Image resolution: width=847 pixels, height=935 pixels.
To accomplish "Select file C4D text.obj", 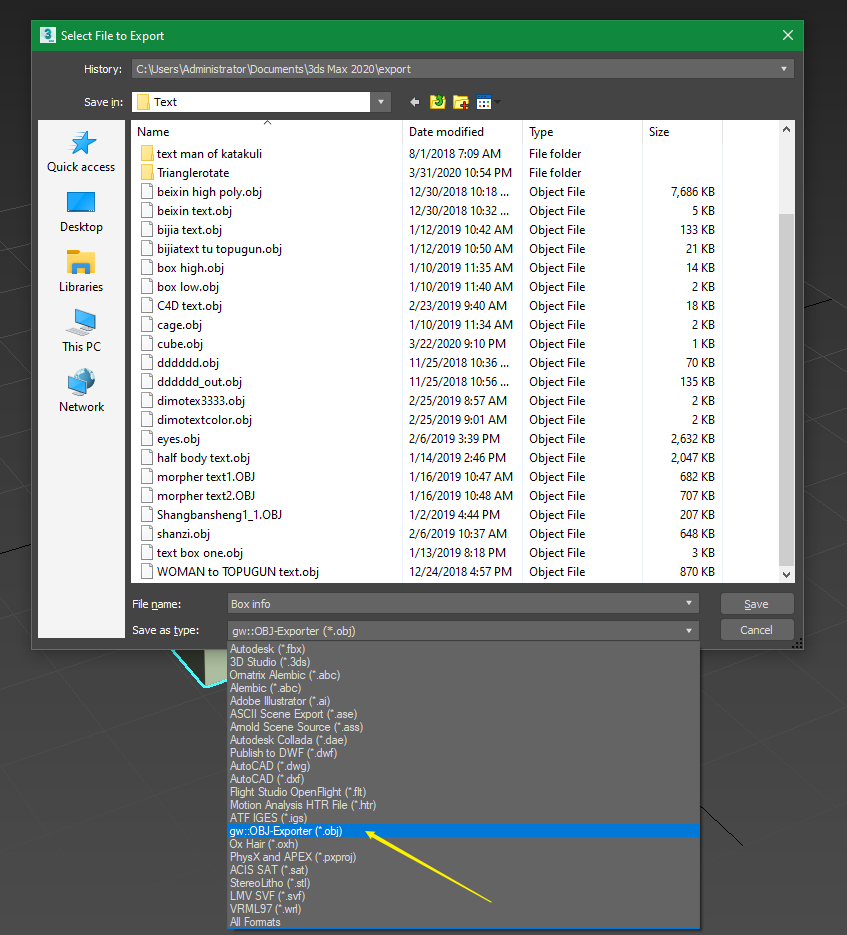I will point(189,306).
